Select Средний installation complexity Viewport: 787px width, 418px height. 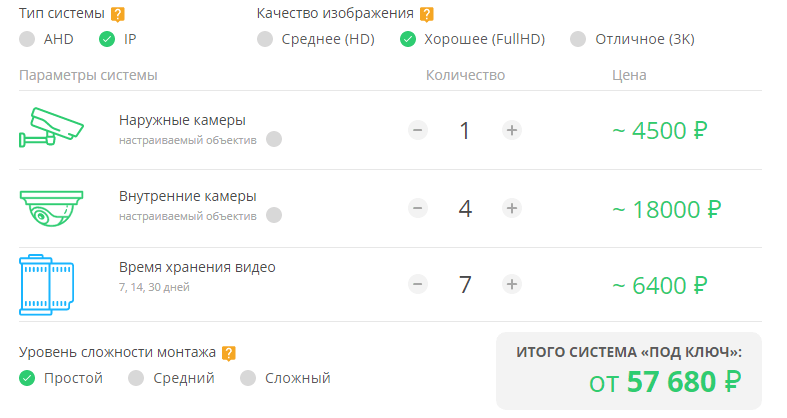tap(137, 378)
